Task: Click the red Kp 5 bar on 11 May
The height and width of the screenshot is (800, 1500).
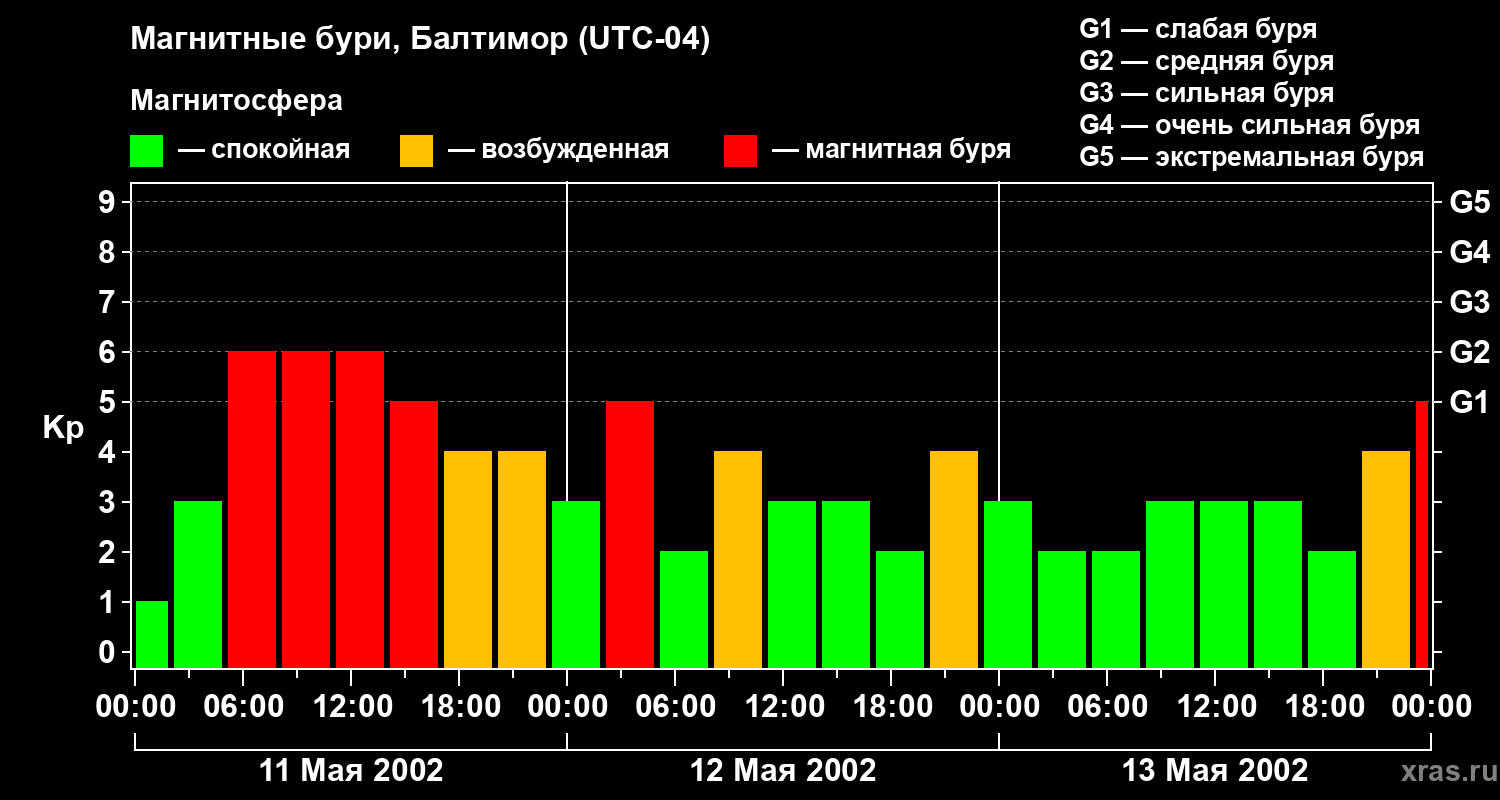Action: pyautogui.click(x=414, y=534)
